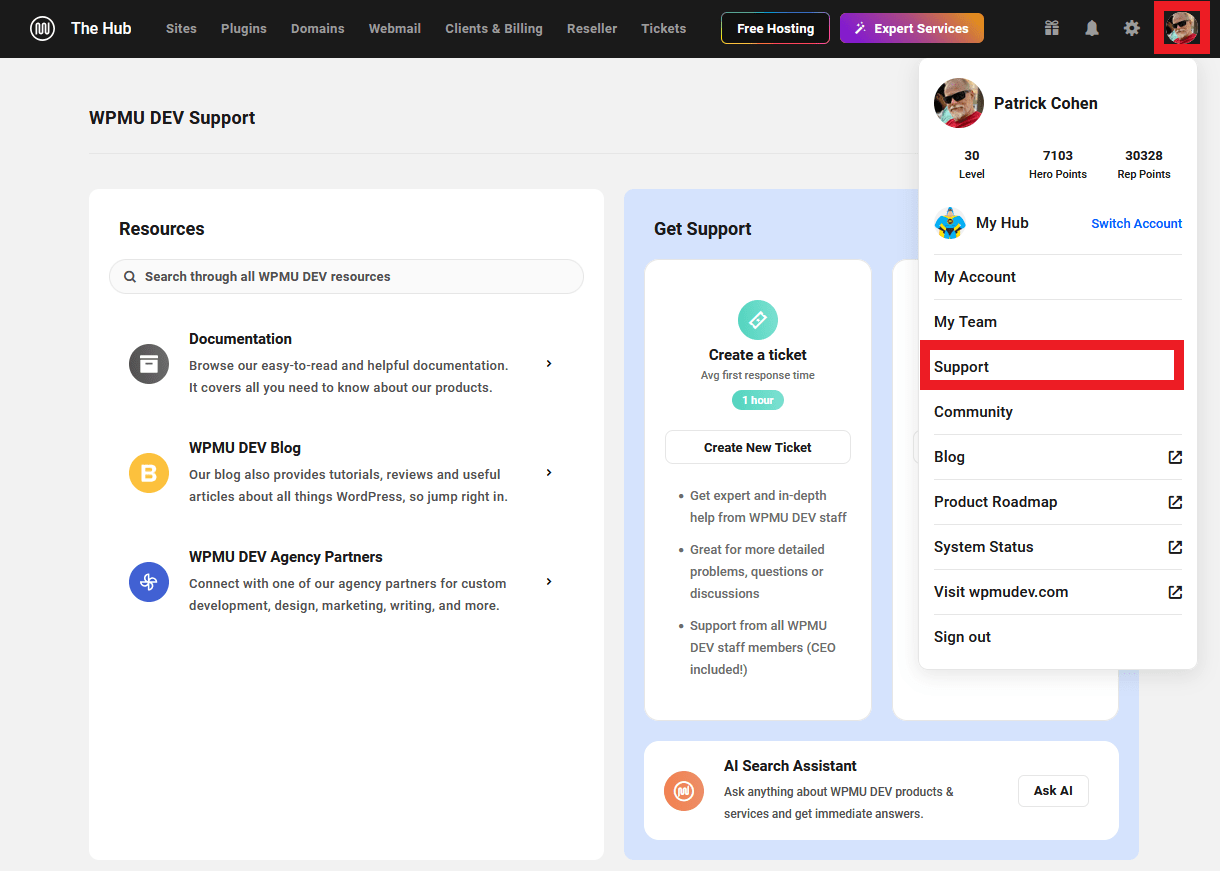Image resolution: width=1220 pixels, height=871 pixels.
Task: Select Product Roadmap in profile menu
Action: pos(1058,502)
